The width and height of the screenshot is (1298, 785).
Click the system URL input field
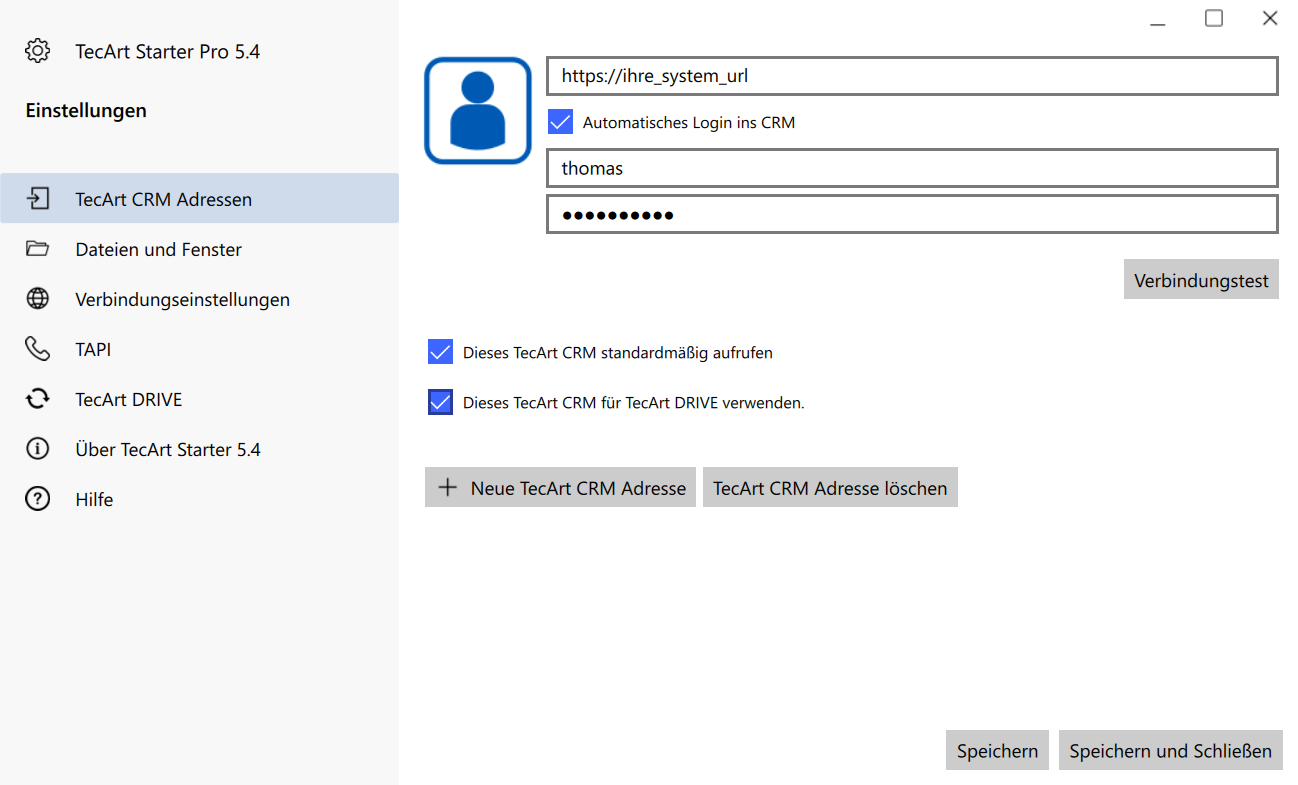click(912, 76)
